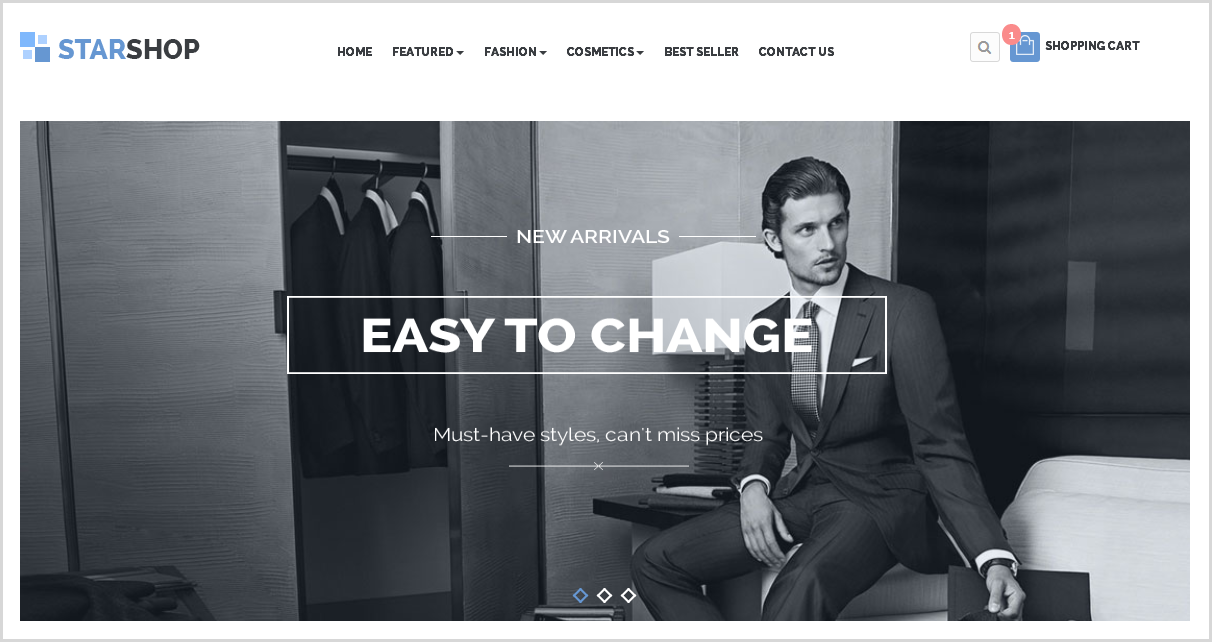
Task: Expand the Fashion dropdown menu
Action: pos(515,52)
